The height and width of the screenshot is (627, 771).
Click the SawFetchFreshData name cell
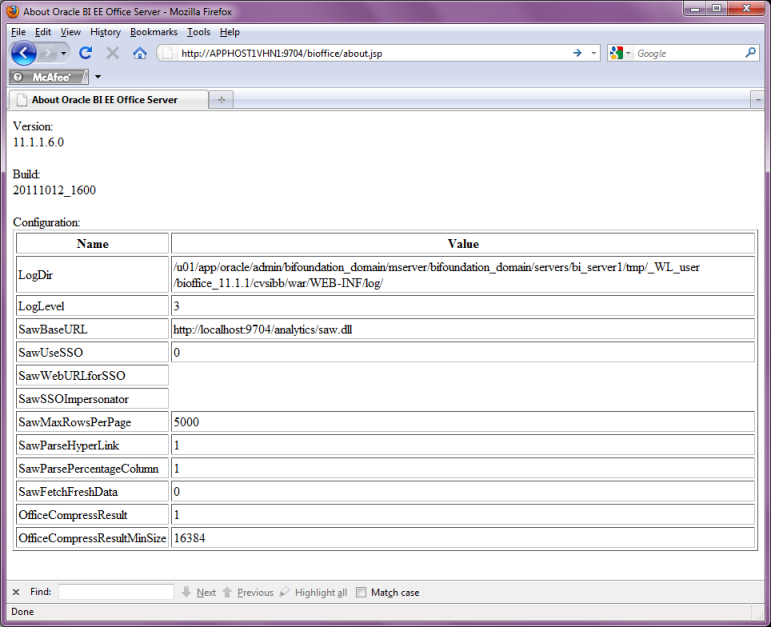point(92,492)
